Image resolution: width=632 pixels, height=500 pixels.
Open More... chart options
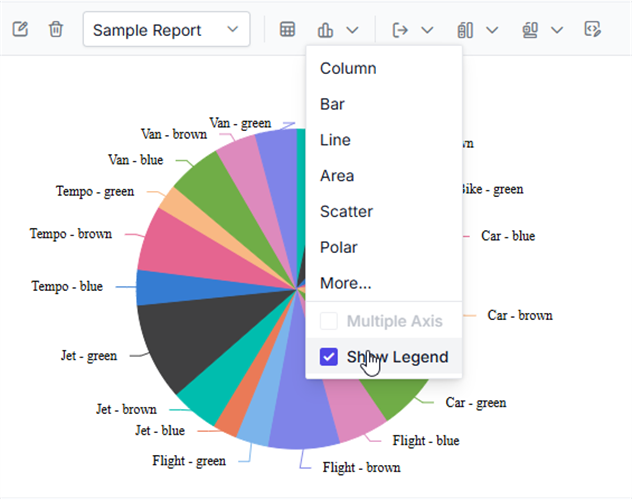[x=384, y=283]
